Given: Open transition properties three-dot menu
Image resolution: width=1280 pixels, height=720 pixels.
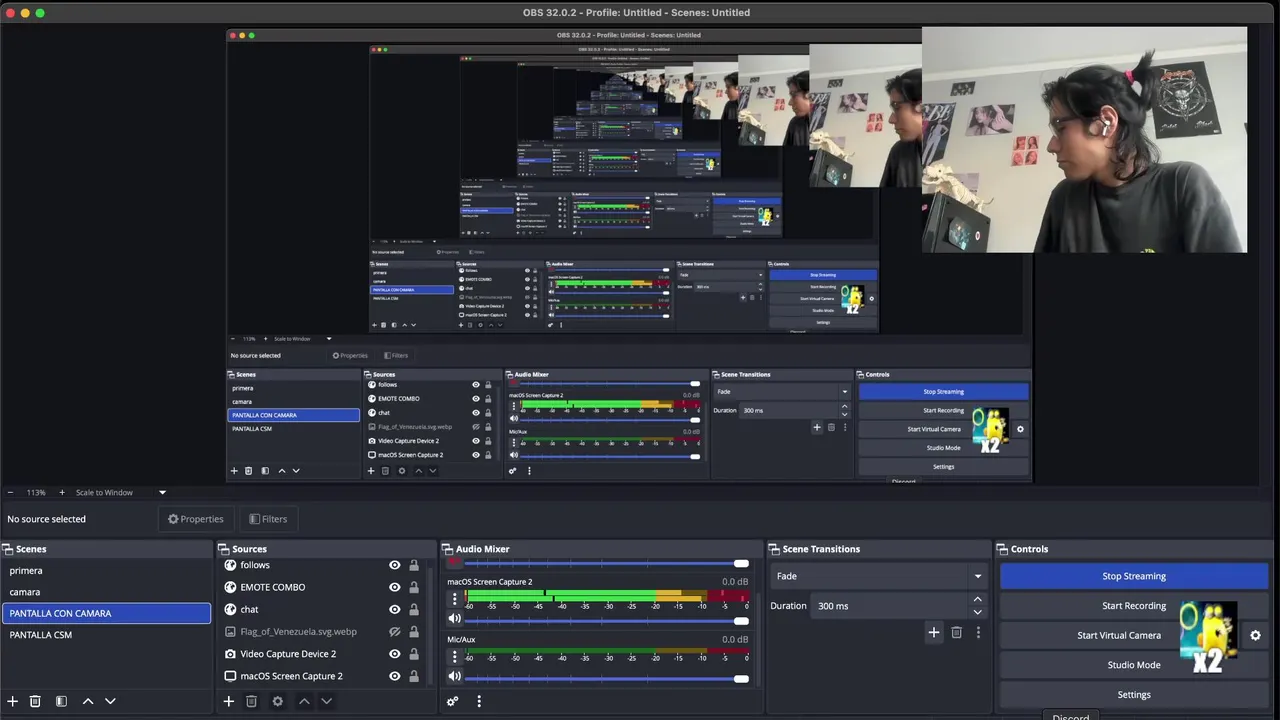Looking at the screenshot, I should (x=978, y=632).
